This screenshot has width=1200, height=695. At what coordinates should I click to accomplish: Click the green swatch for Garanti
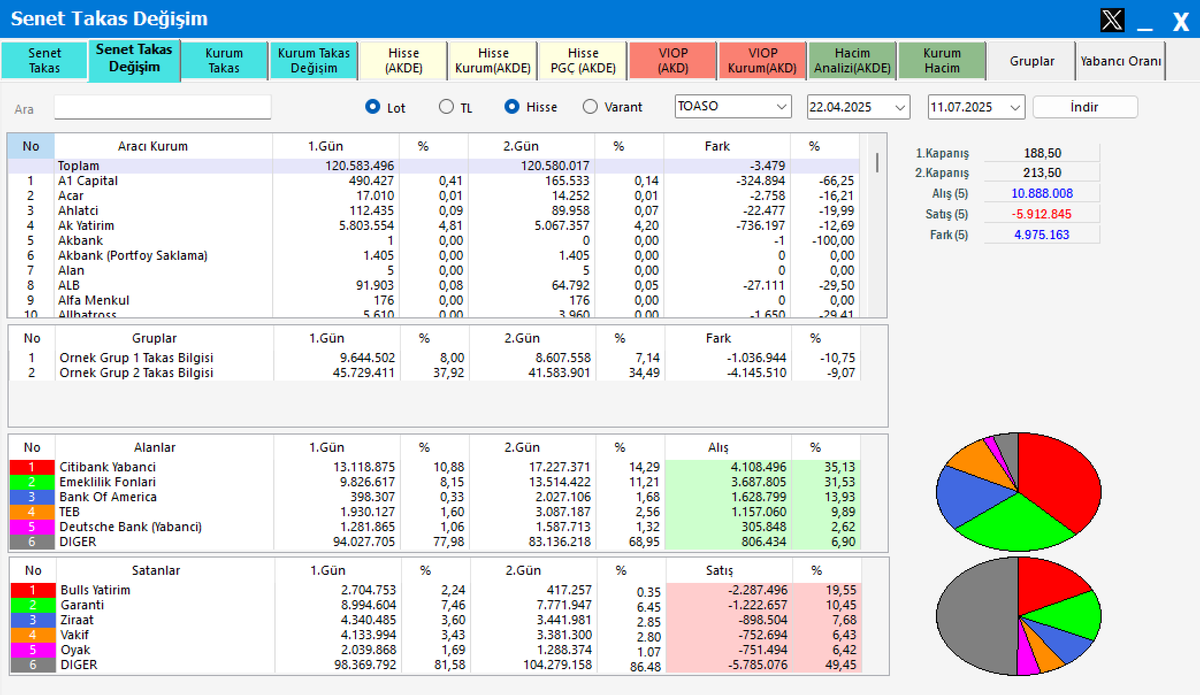pos(32,605)
